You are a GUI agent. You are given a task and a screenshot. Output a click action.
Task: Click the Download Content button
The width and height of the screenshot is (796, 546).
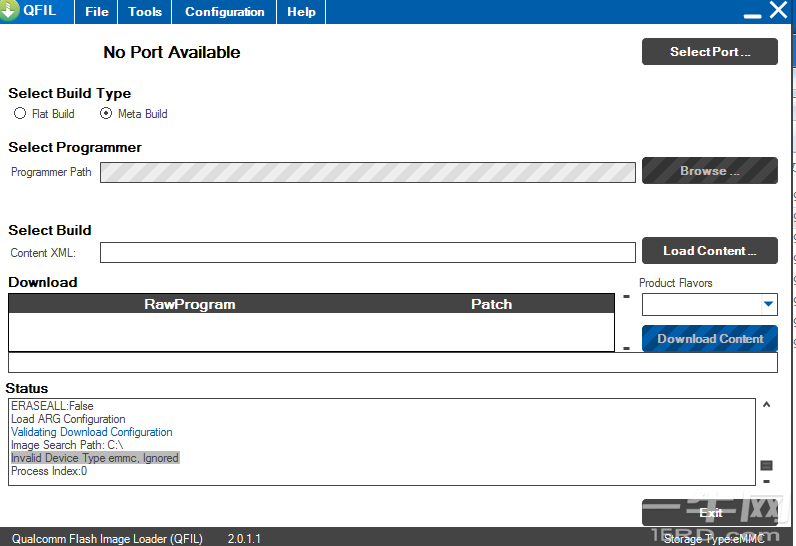[x=710, y=339]
